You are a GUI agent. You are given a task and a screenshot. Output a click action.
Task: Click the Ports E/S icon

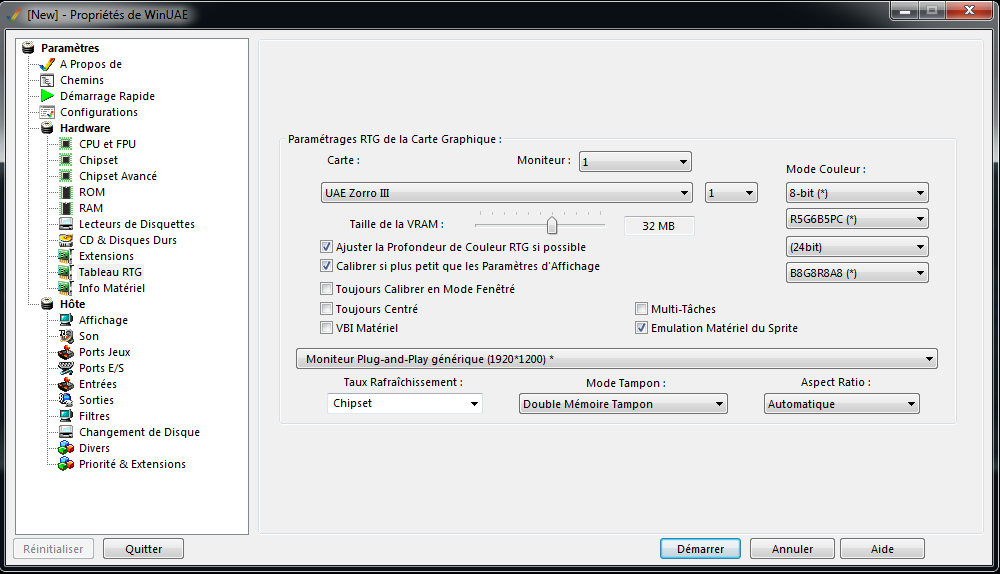tap(66, 368)
